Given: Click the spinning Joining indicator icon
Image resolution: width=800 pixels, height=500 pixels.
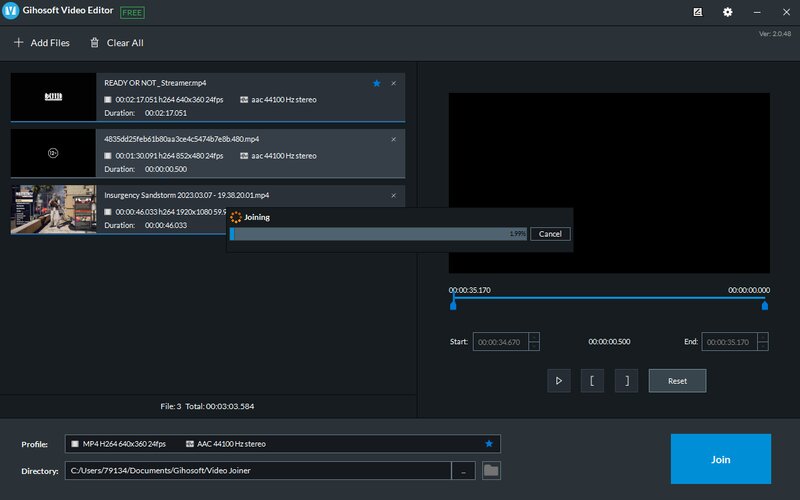Looking at the screenshot, I should (236, 217).
